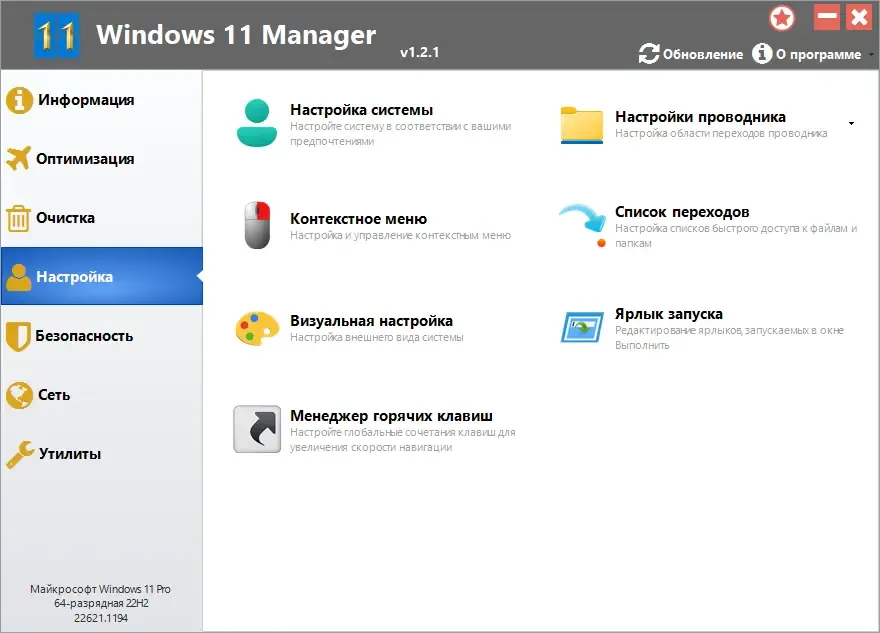The width and height of the screenshot is (880, 633).
Task: Open the Менеджер горячих клавиш title link
Action: tap(391, 416)
